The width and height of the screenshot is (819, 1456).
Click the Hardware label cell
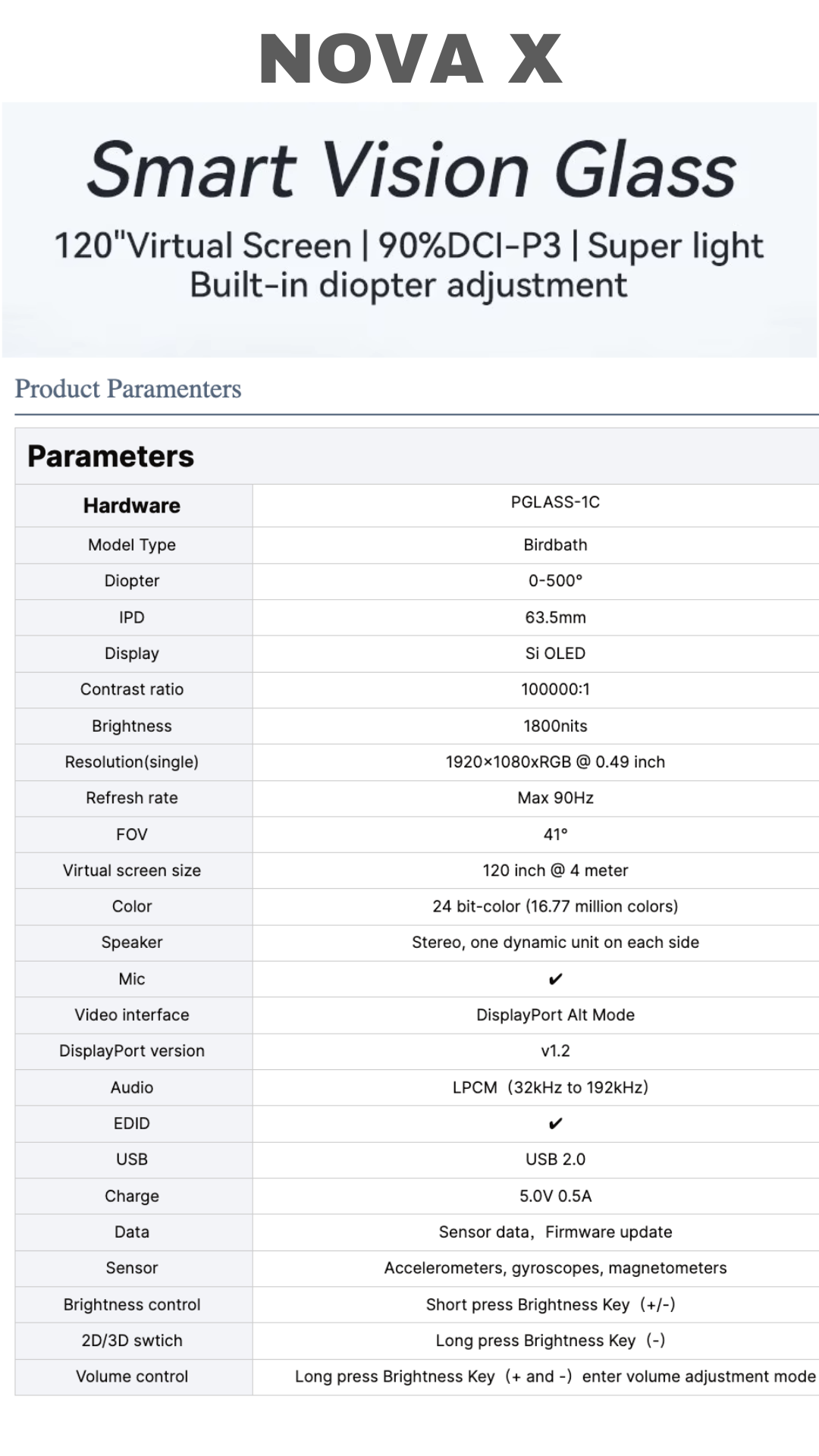click(132, 506)
